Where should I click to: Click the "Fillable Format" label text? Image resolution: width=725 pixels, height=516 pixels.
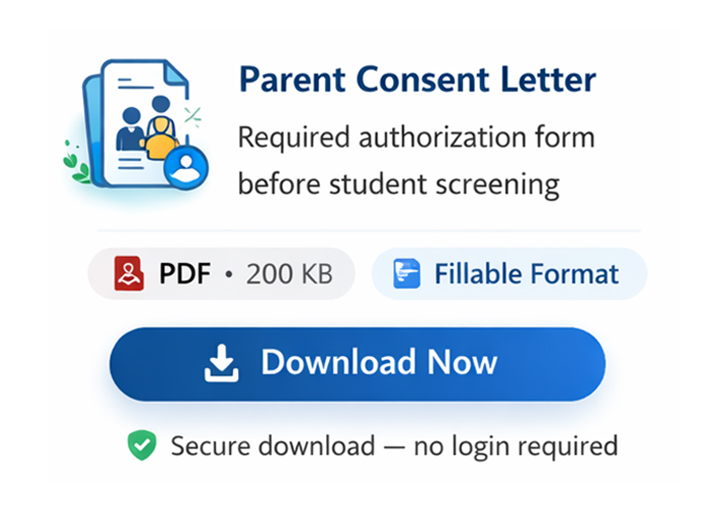(x=526, y=274)
